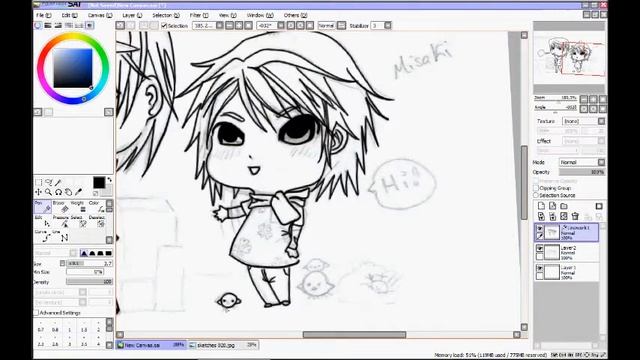Toggle the Selection checkbox in toolbar
This screenshot has height=360, width=640.
tap(164, 26)
